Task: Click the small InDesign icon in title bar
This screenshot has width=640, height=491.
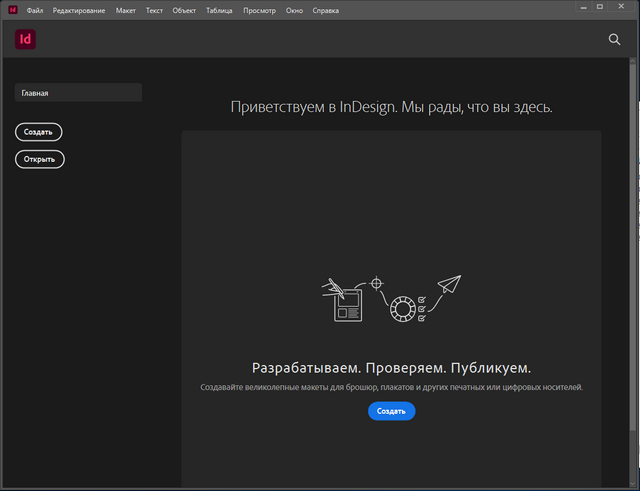Action: click(x=12, y=10)
